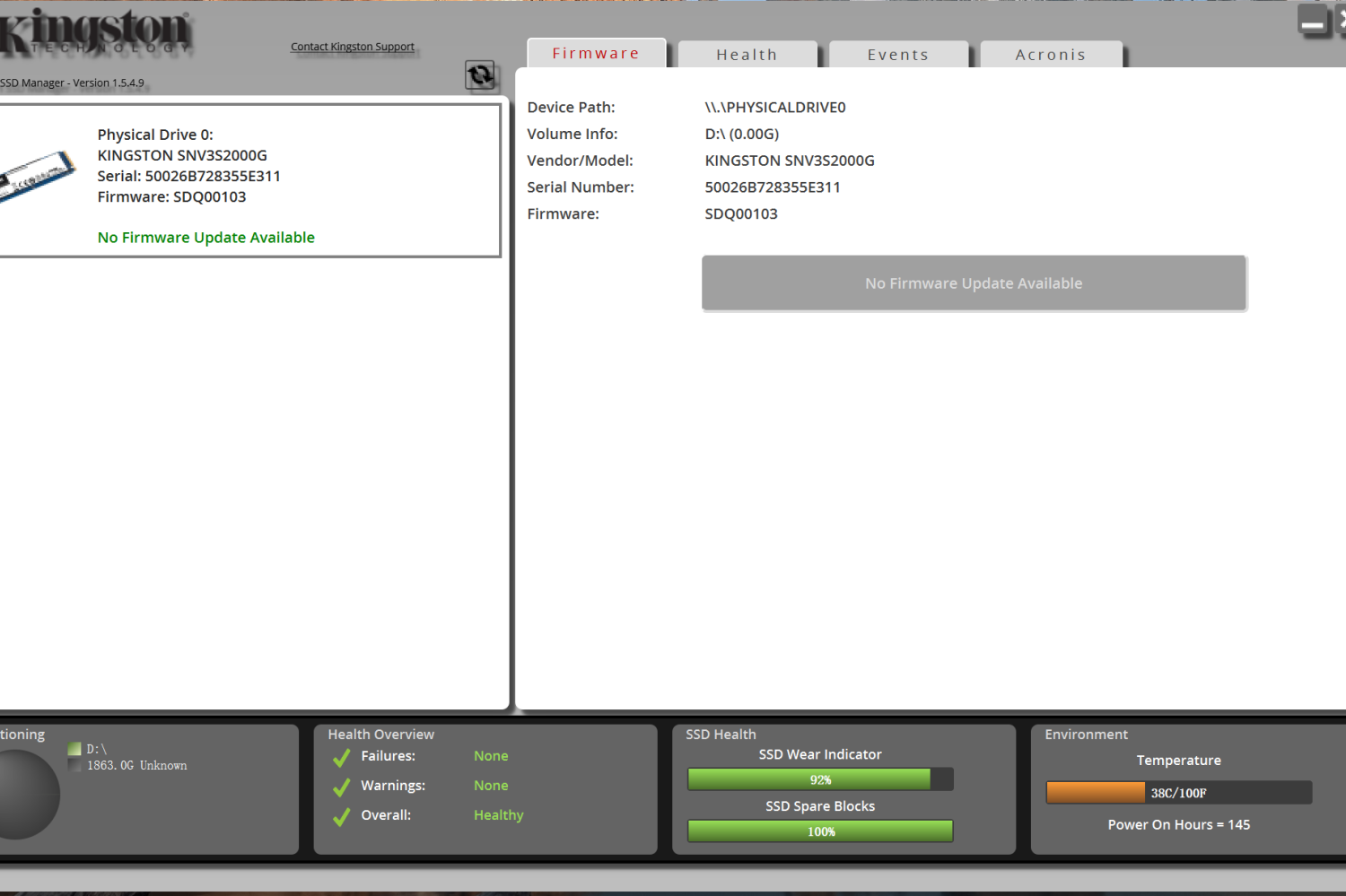The width and height of the screenshot is (1346, 896).
Task: Click the Healthy overall status text
Action: pyautogui.click(x=499, y=815)
